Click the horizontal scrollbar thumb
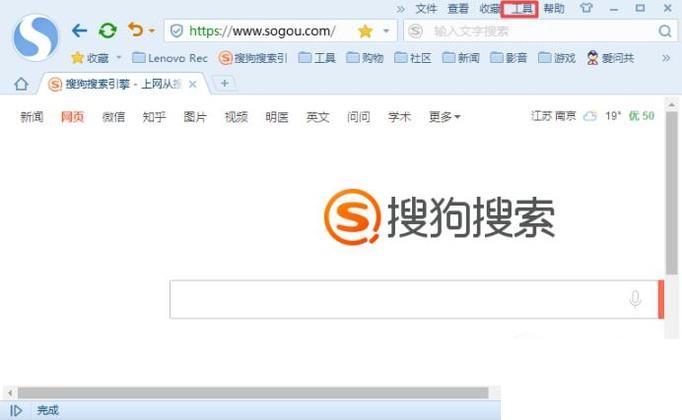682x420 pixels. [253, 393]
